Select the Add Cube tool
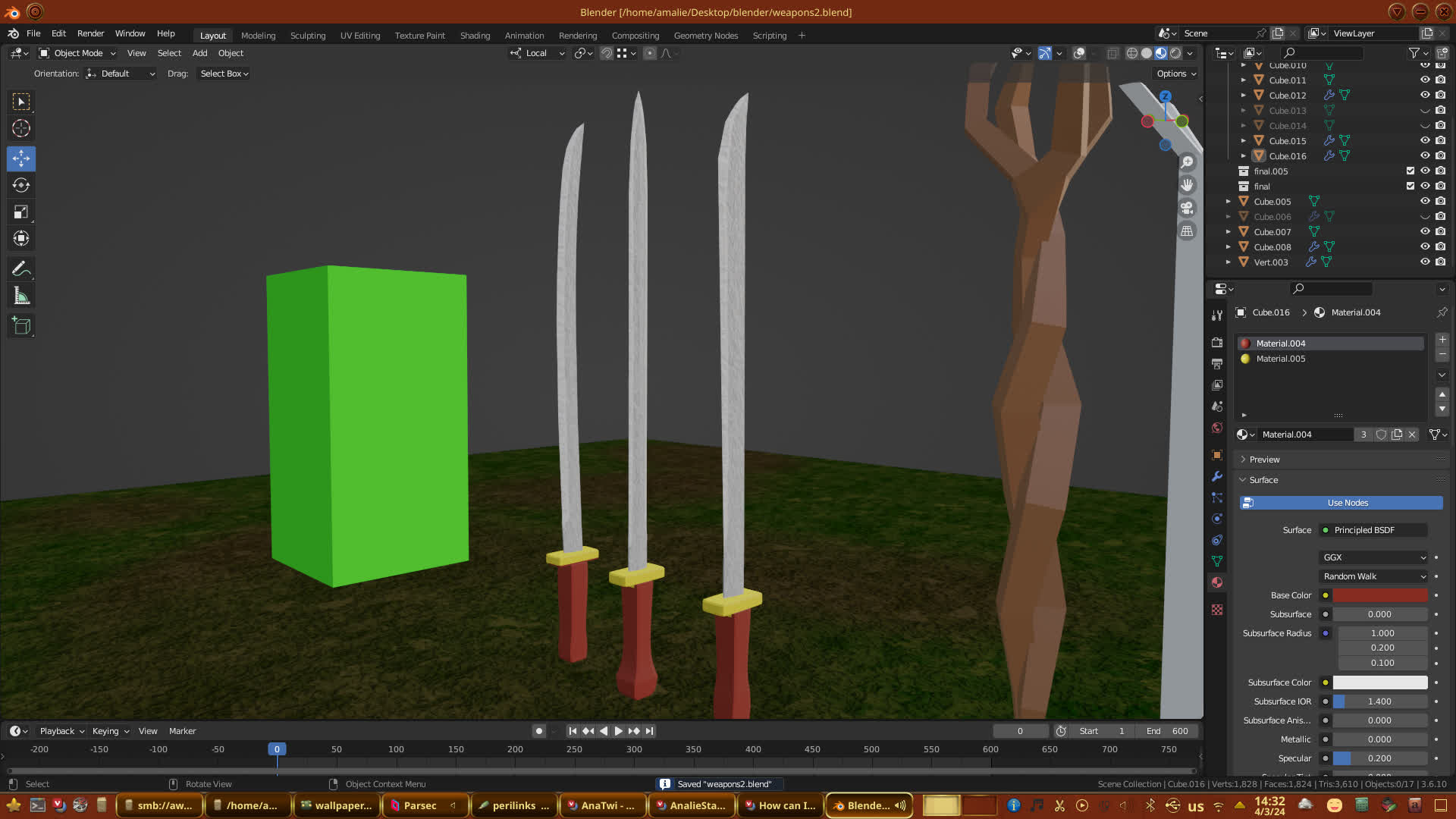Image resolution: width=1456 pixels, height=819 pixels. (21, 326)
